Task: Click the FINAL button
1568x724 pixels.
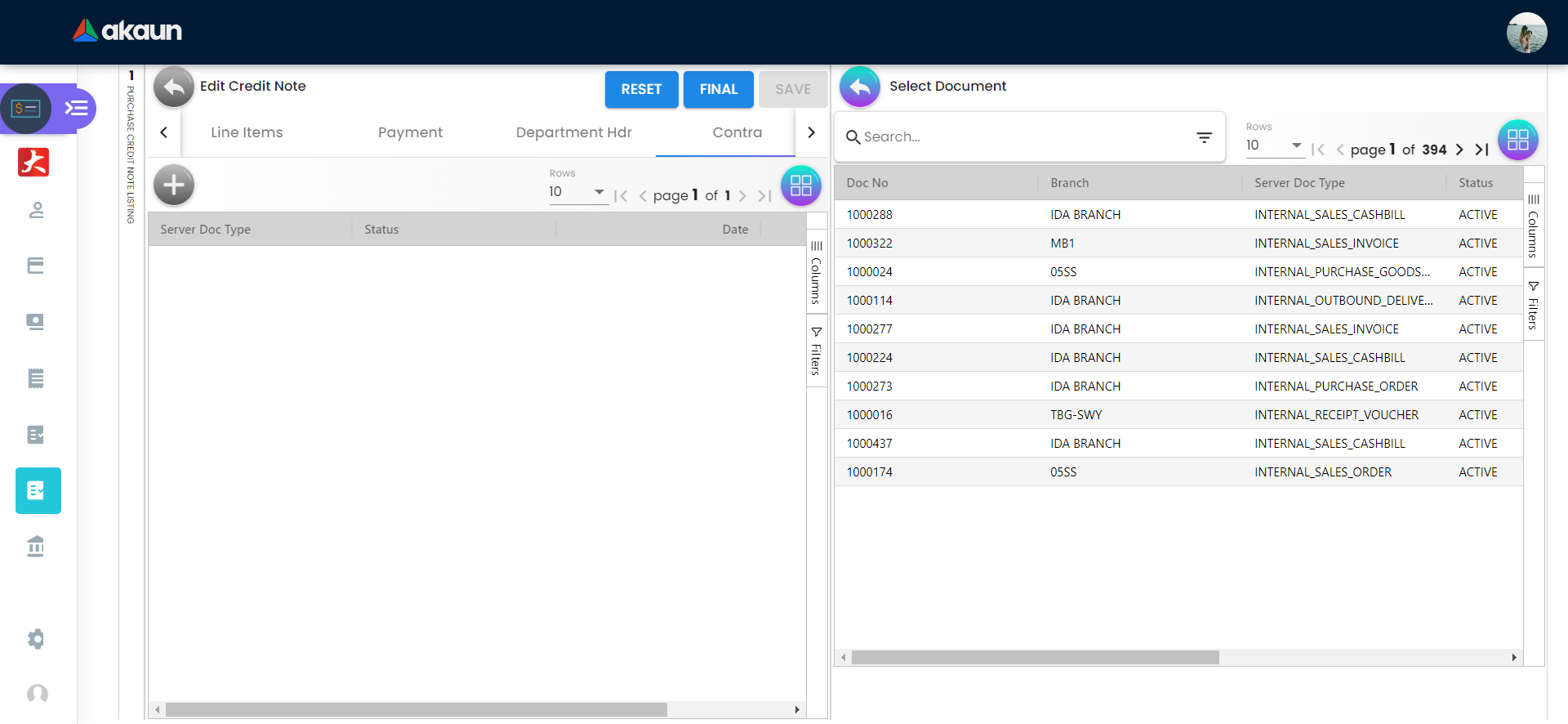Action: click(718, 89)
